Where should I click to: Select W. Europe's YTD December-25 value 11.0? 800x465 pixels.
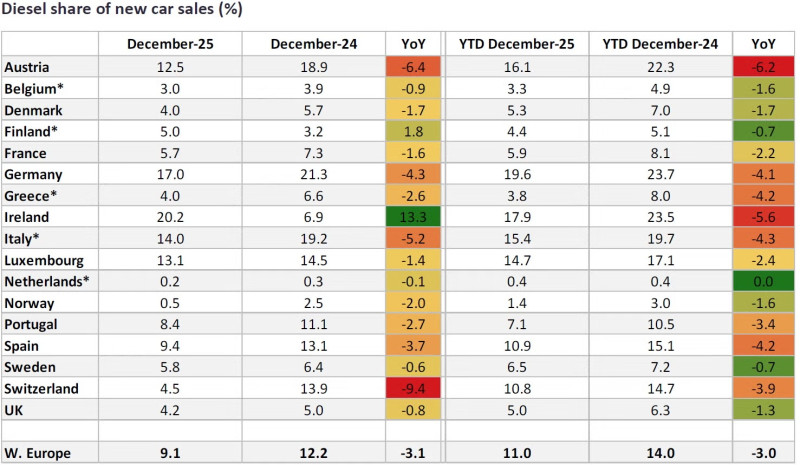pyautogui.click(x=516, y=453)
